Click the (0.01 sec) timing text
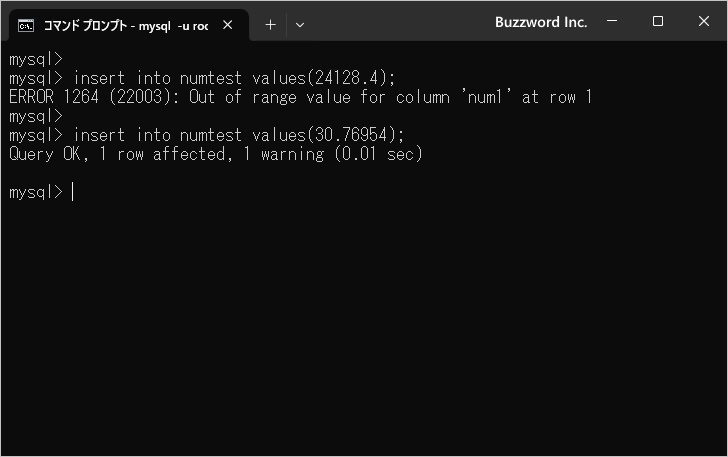This screenshot has height=457, width=728. click(378, 154)
